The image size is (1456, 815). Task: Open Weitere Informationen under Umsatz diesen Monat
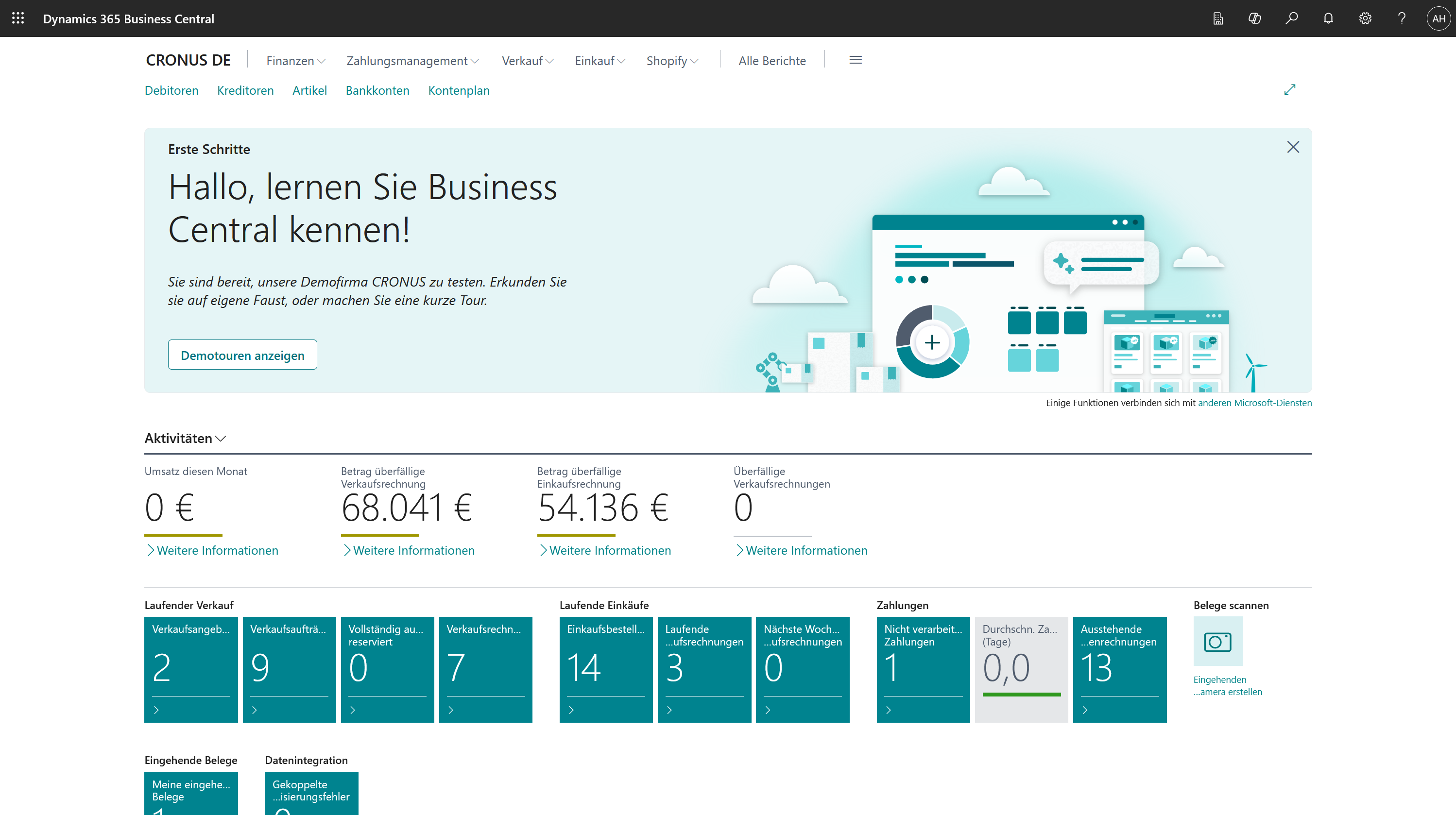pos(212,550)
